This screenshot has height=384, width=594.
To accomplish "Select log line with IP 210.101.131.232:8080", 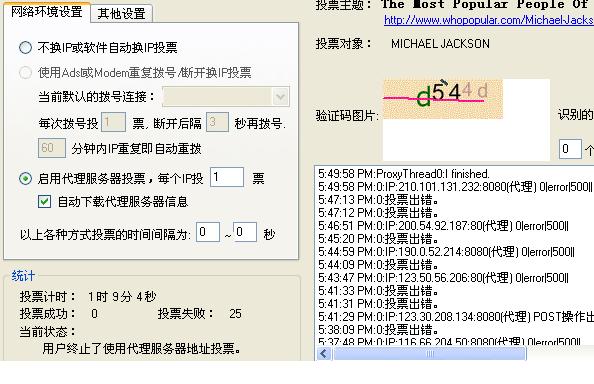I will pos(455,187).
